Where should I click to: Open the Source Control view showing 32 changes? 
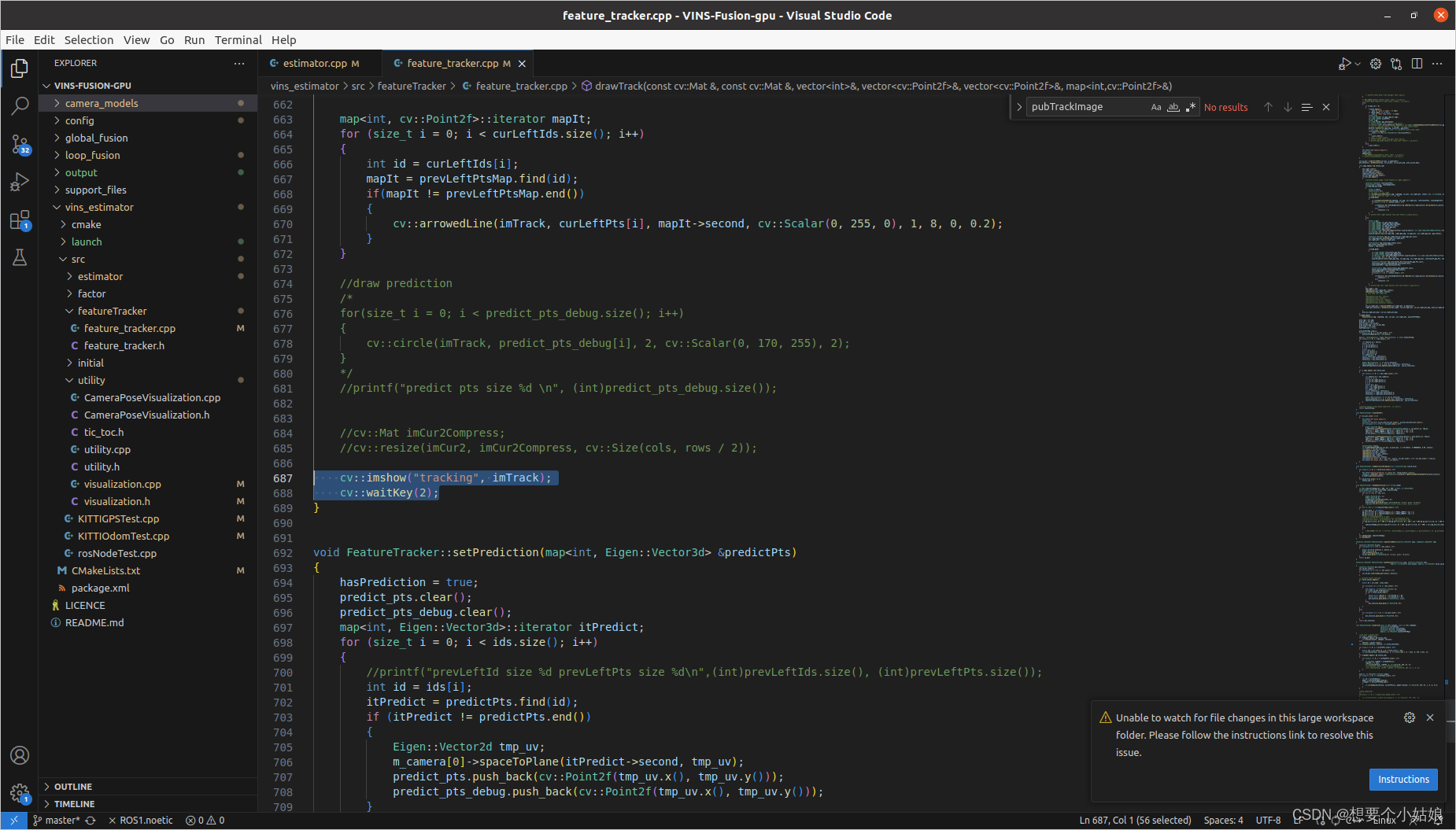point(20,143)
